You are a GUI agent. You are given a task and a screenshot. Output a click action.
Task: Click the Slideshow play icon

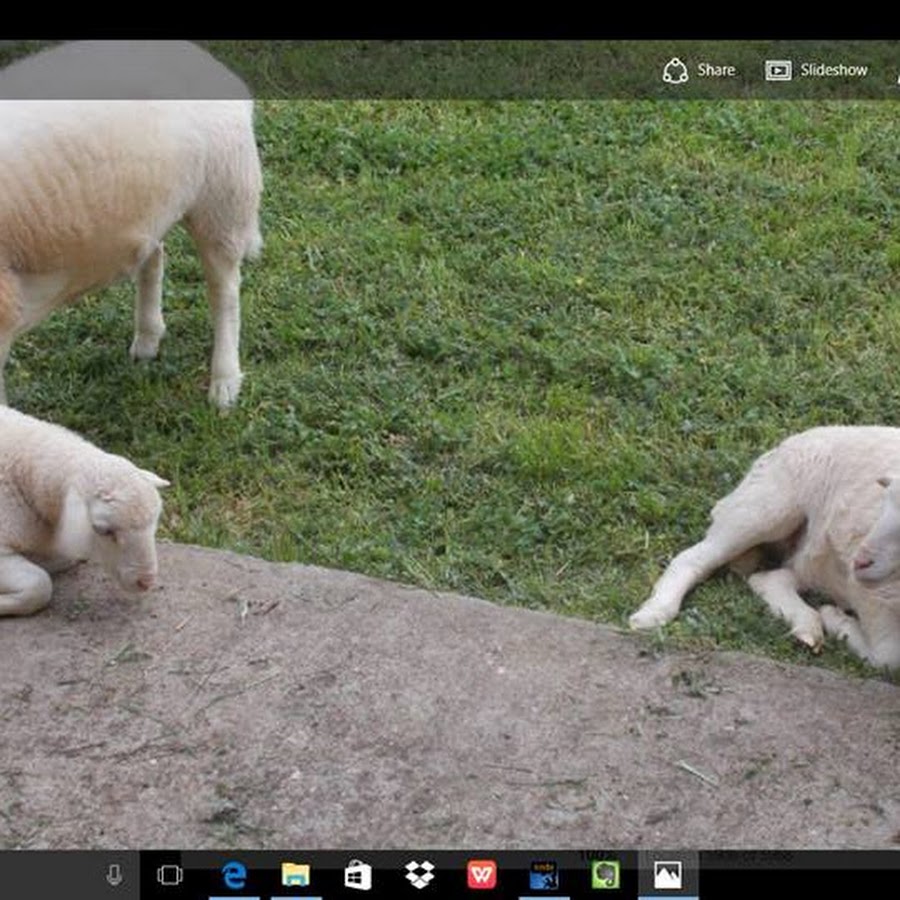778,71
